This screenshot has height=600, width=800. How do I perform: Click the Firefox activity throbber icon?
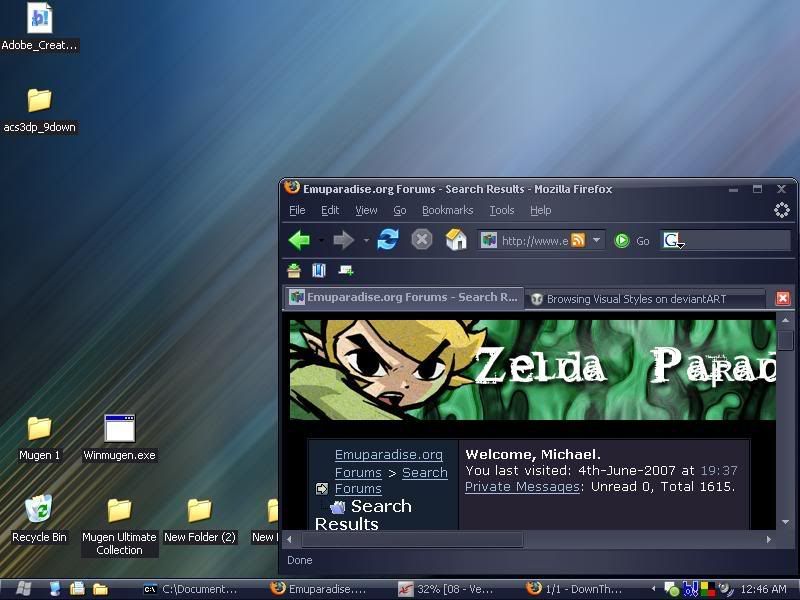(x=782, y=210)
